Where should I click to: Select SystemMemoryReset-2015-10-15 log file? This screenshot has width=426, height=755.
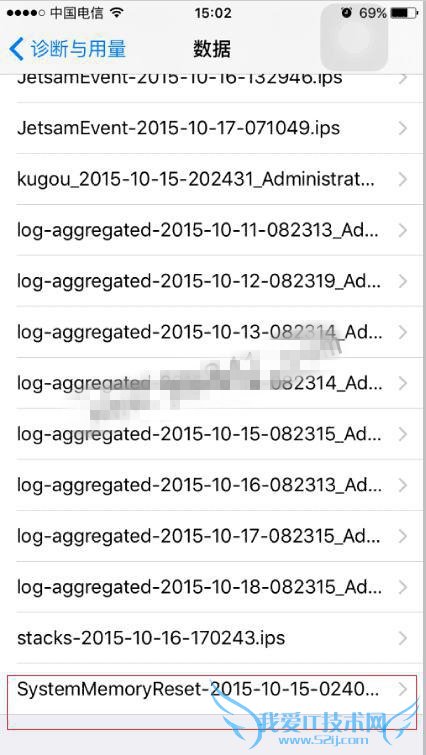tap(213, 690)
